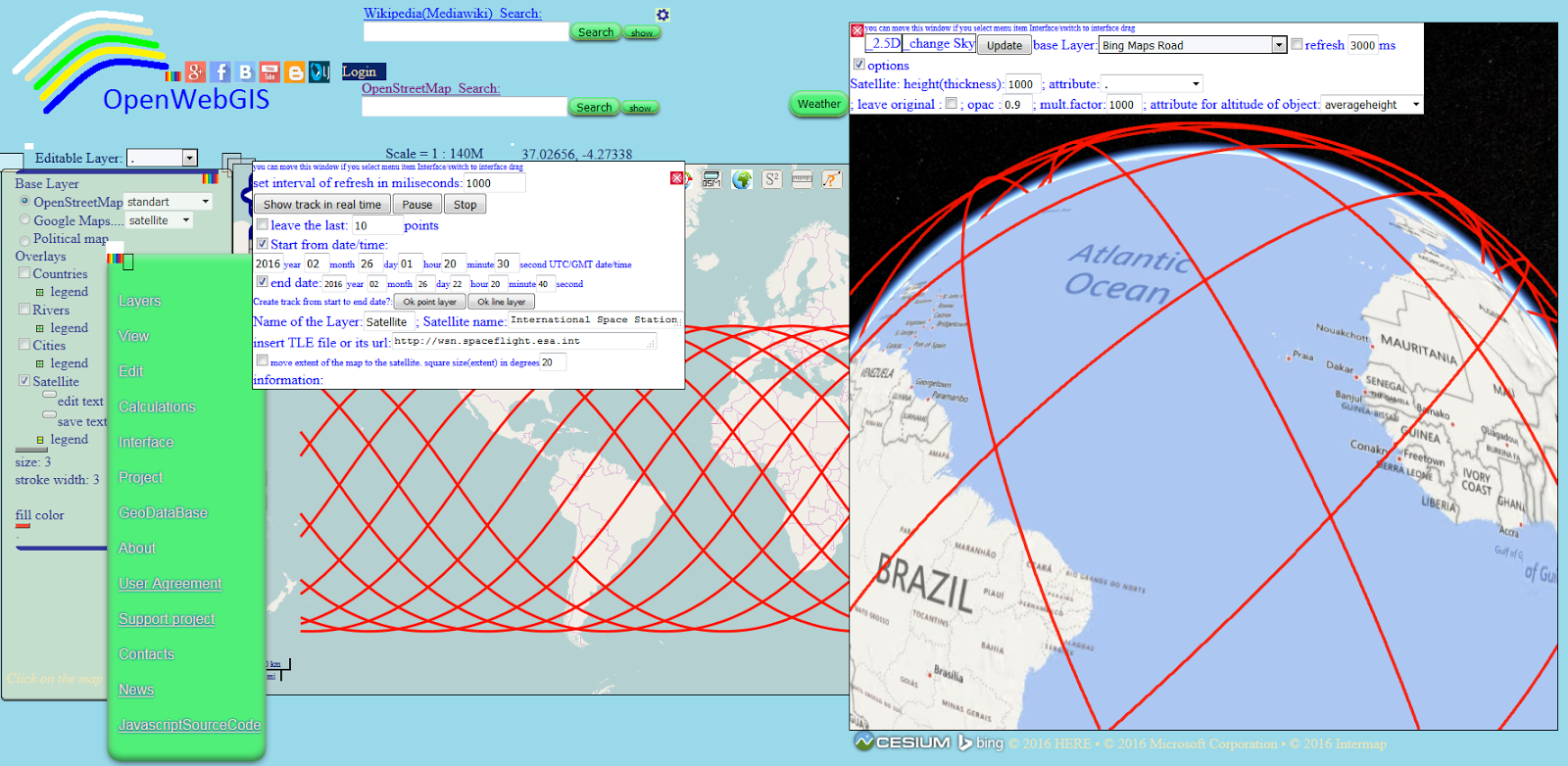Select the OpenStreetMap base layer radio
Viewport: 1568px width, 766px height.
pos(24,201)
